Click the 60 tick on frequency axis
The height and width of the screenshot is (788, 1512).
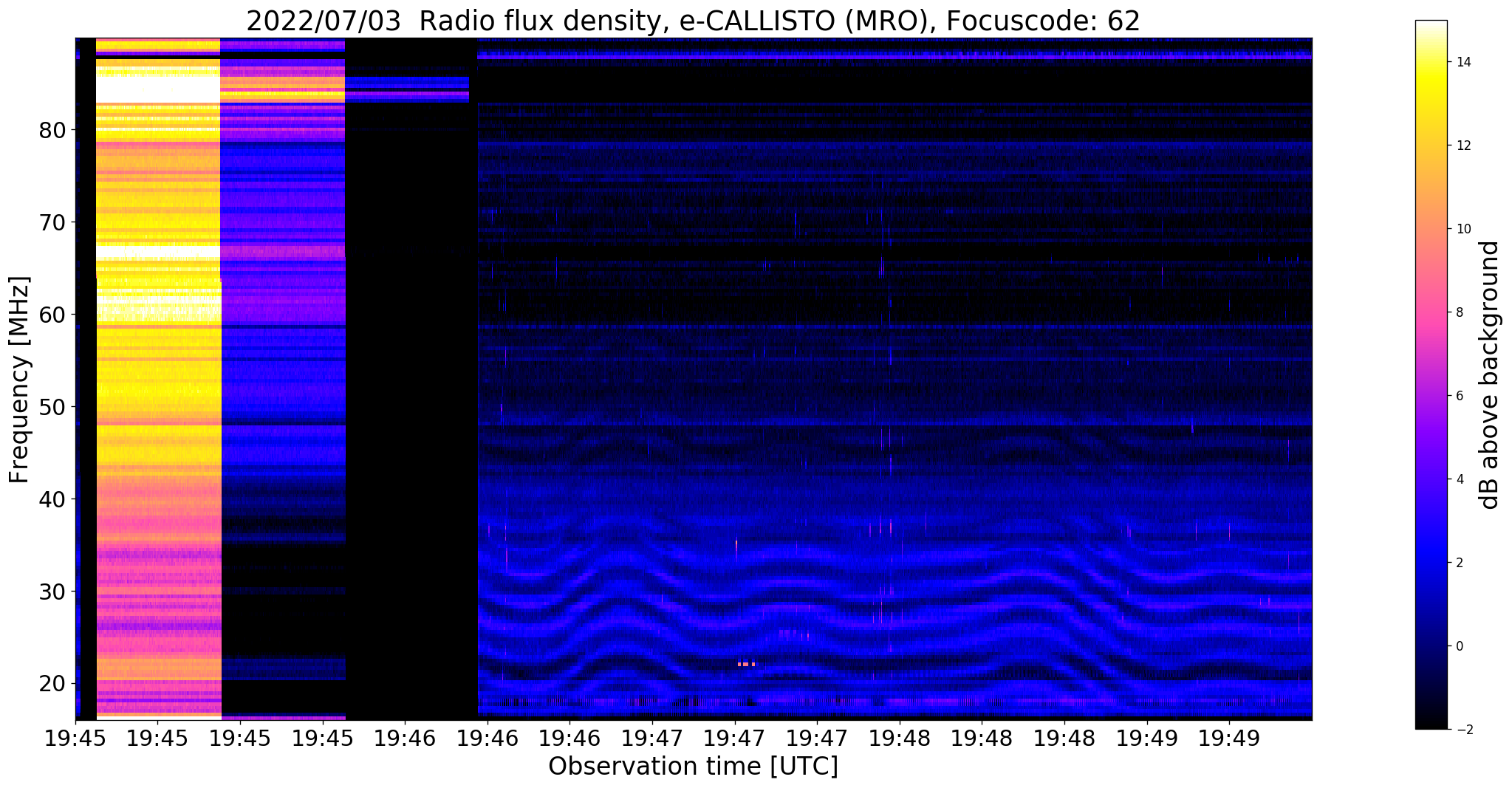pyautogui.click(x=52, y=315)
